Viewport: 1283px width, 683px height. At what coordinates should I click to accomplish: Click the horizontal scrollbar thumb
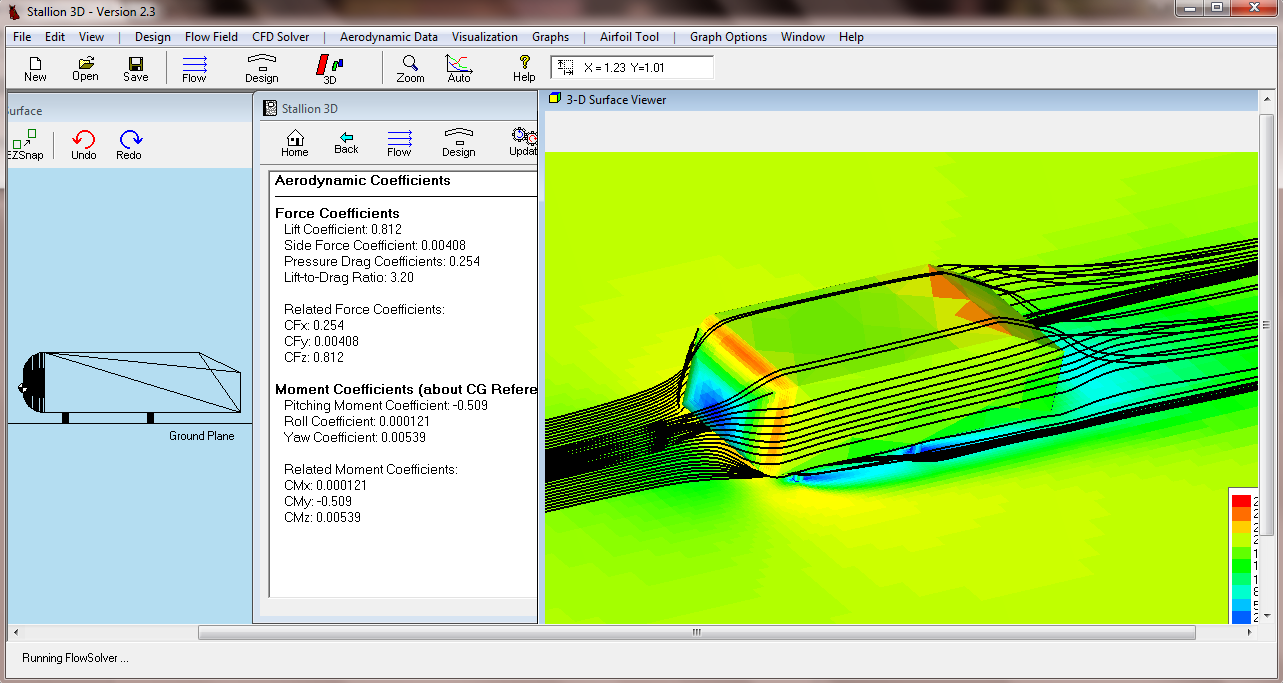point(696,633)
